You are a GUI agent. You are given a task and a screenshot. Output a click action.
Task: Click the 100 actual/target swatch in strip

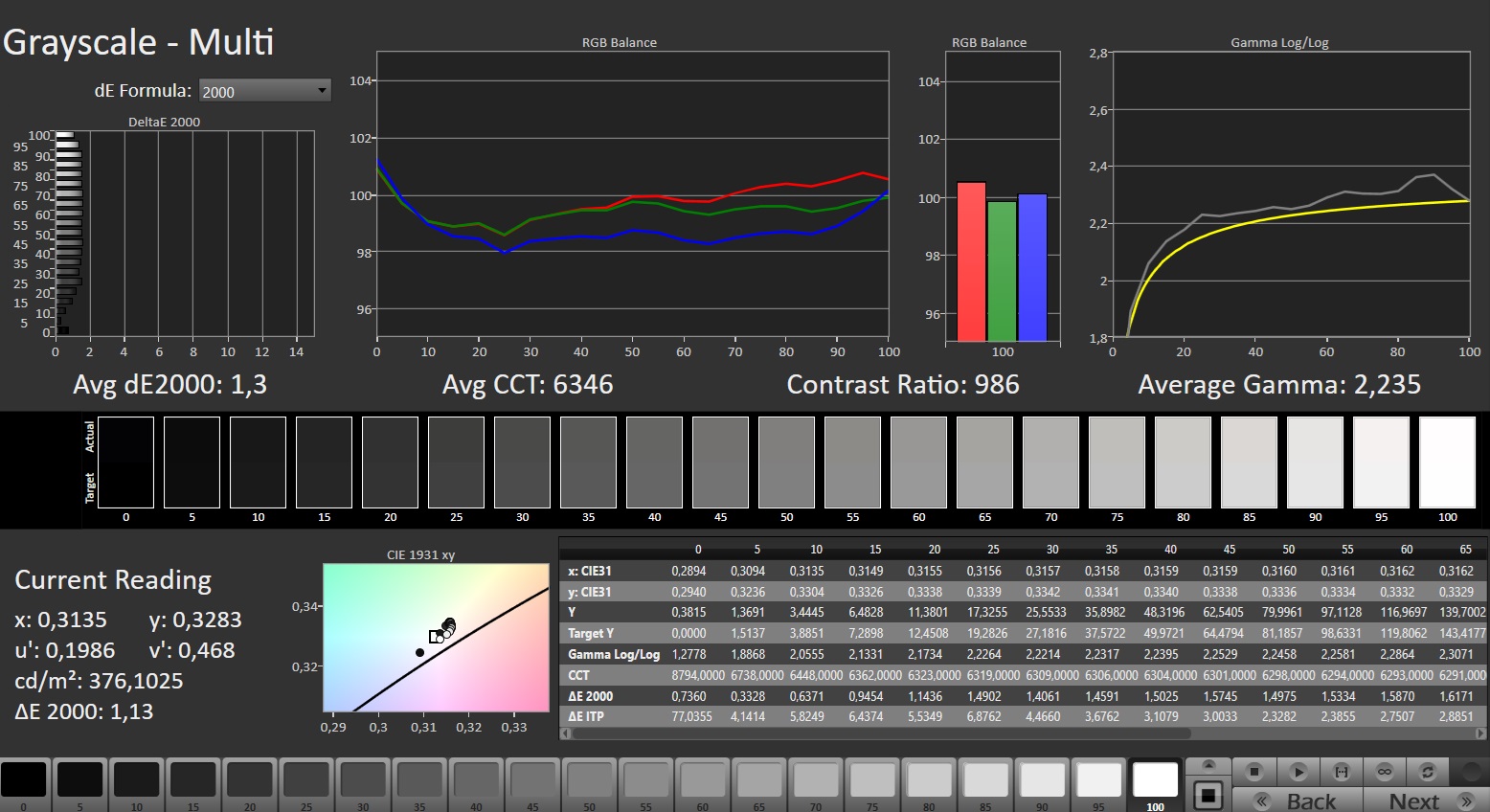click(x=1446, y=462)
